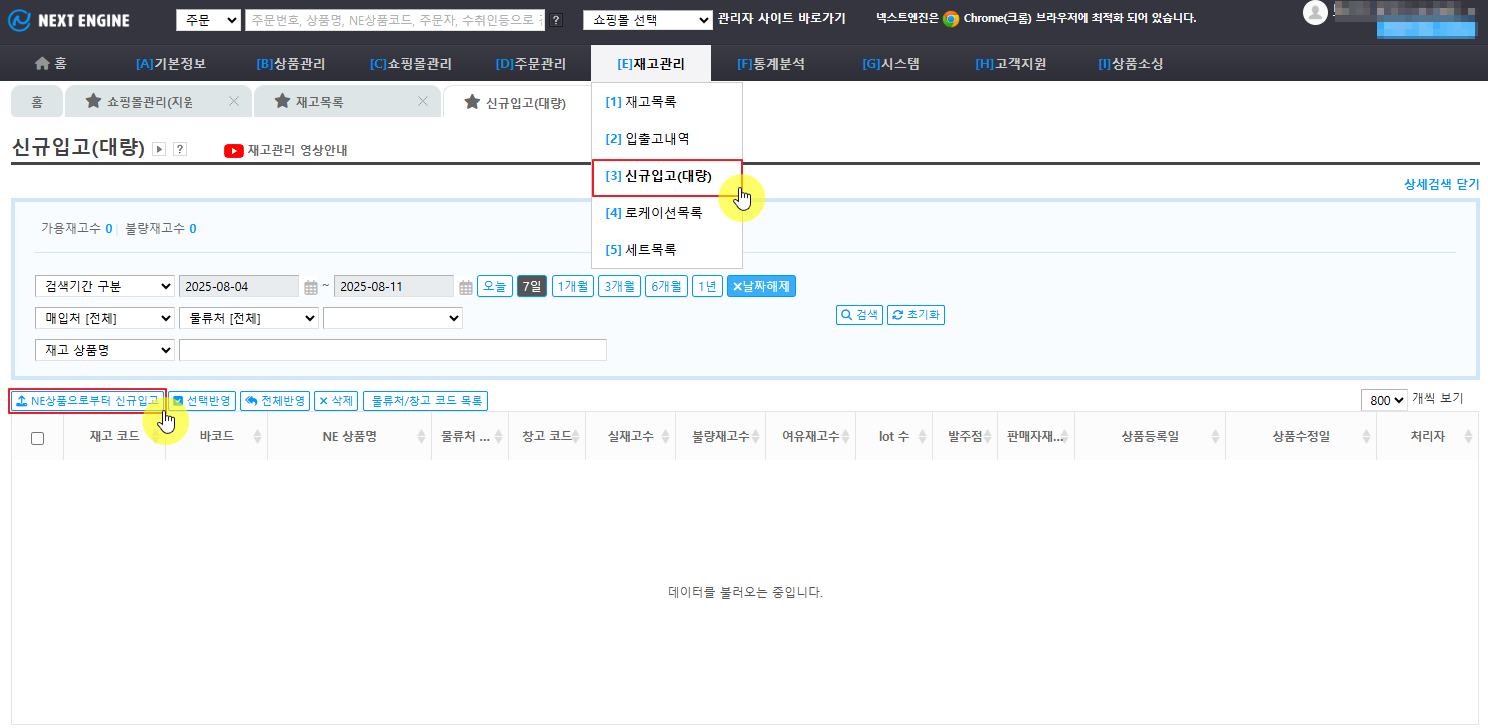Click the YouTube inventory video guide icon
Image resolution: width=1488 pixels, height=728 pixels.
[x=234, y=150]
